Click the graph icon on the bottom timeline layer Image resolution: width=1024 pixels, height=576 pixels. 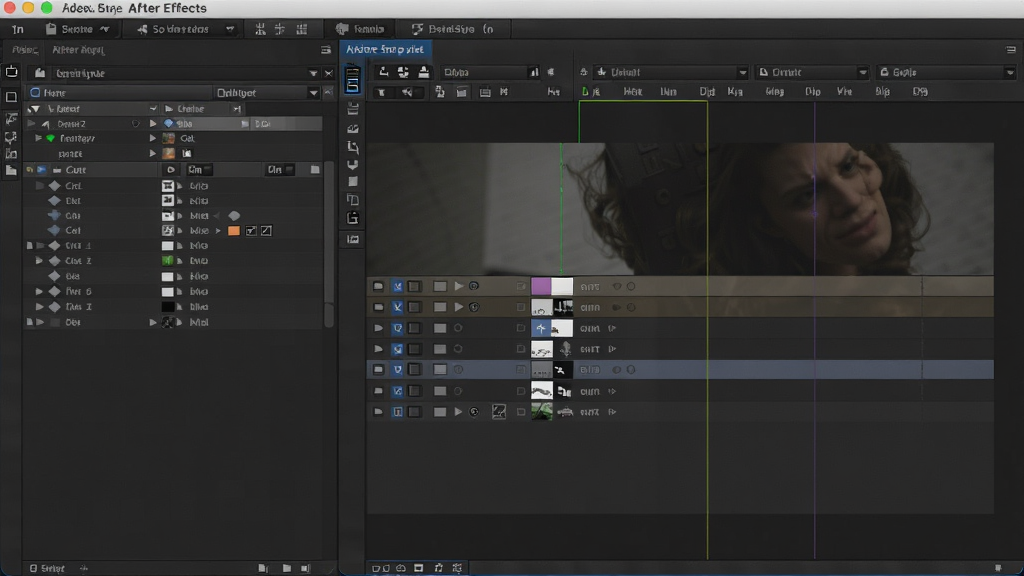499,411
